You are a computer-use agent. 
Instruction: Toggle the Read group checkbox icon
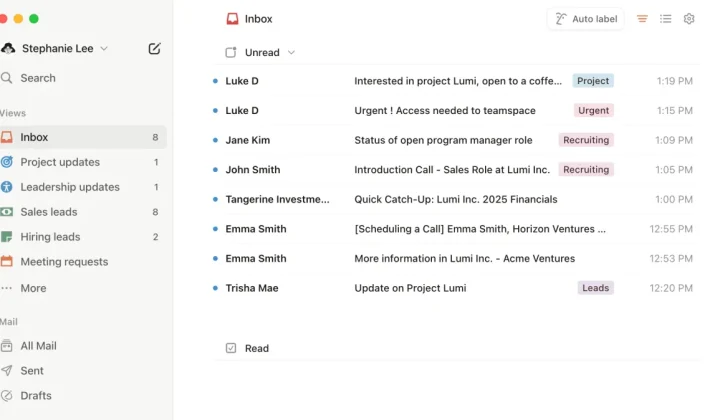(x=231, y=348)
